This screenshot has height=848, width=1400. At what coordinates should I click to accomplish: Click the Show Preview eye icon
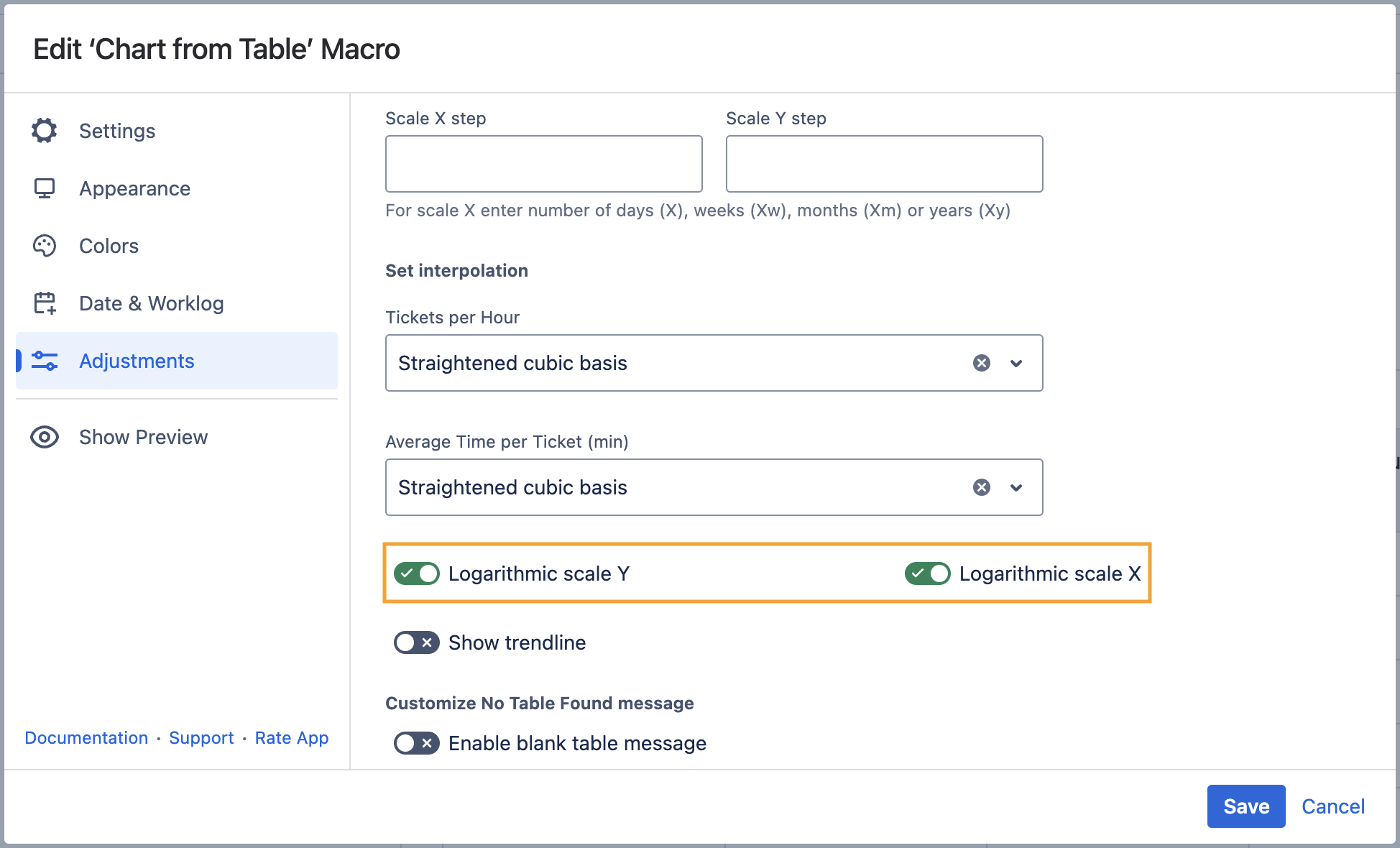pos(45,437)
